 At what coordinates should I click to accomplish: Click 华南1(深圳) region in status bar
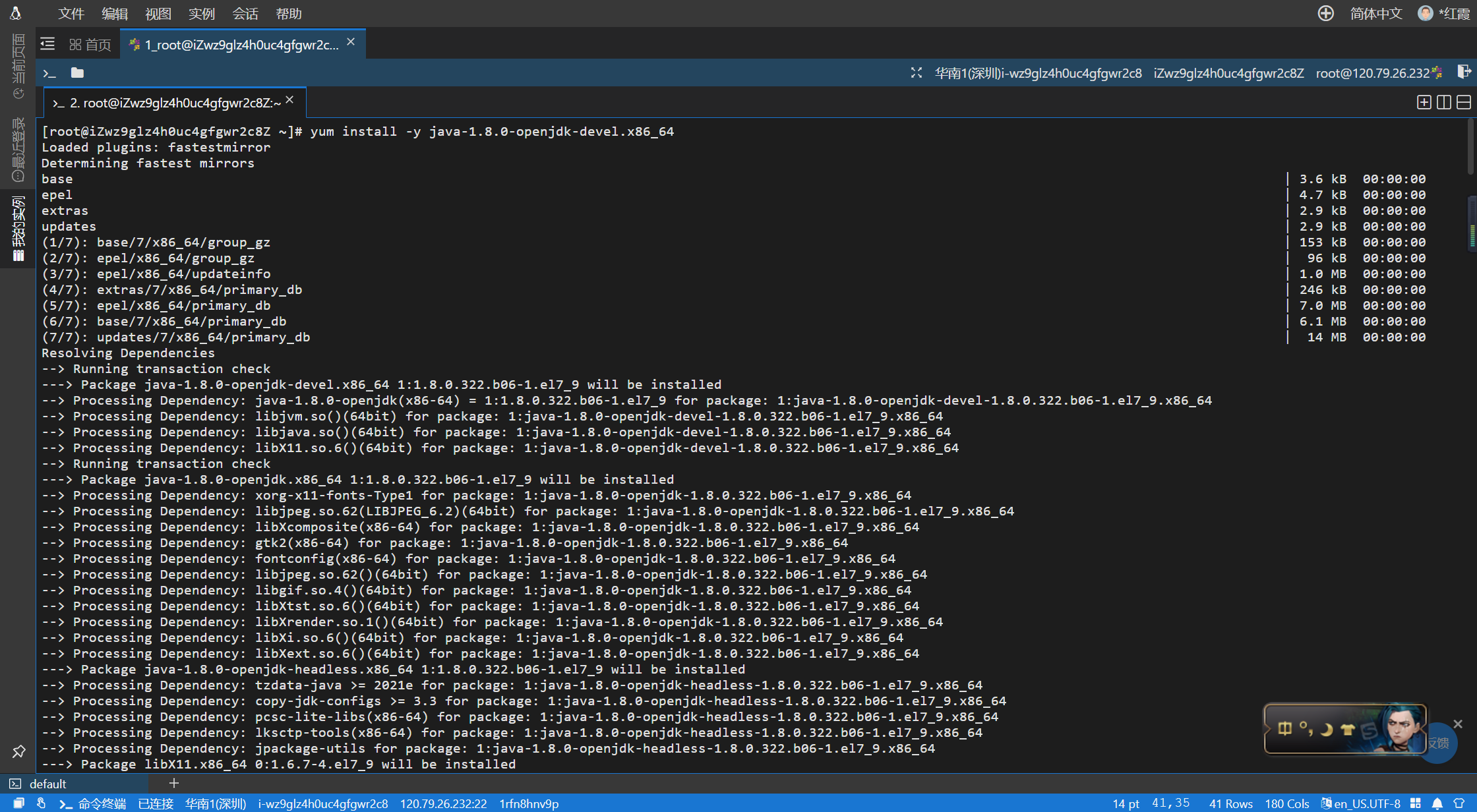(216, 803)
